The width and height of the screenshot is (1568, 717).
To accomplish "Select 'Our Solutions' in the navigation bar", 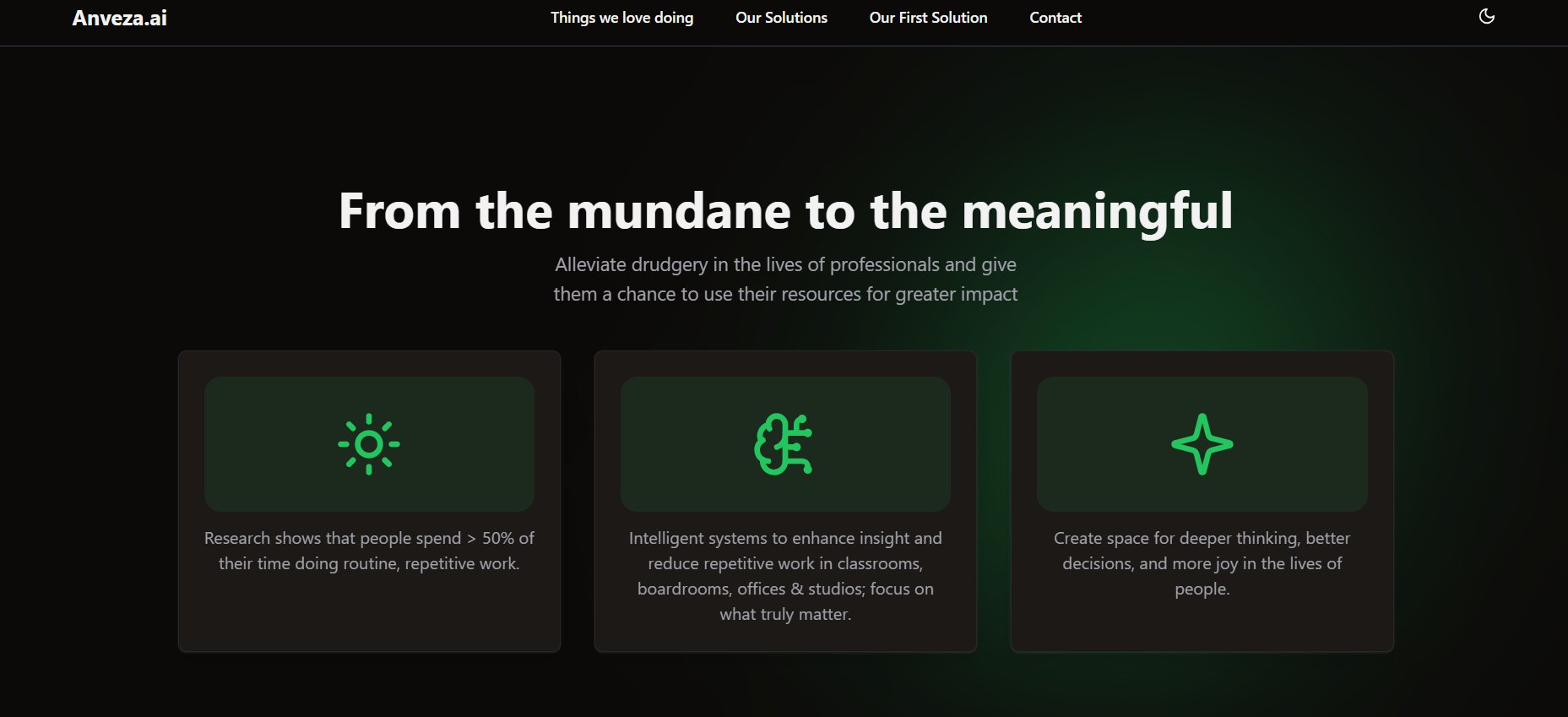I will coord(781,18).
